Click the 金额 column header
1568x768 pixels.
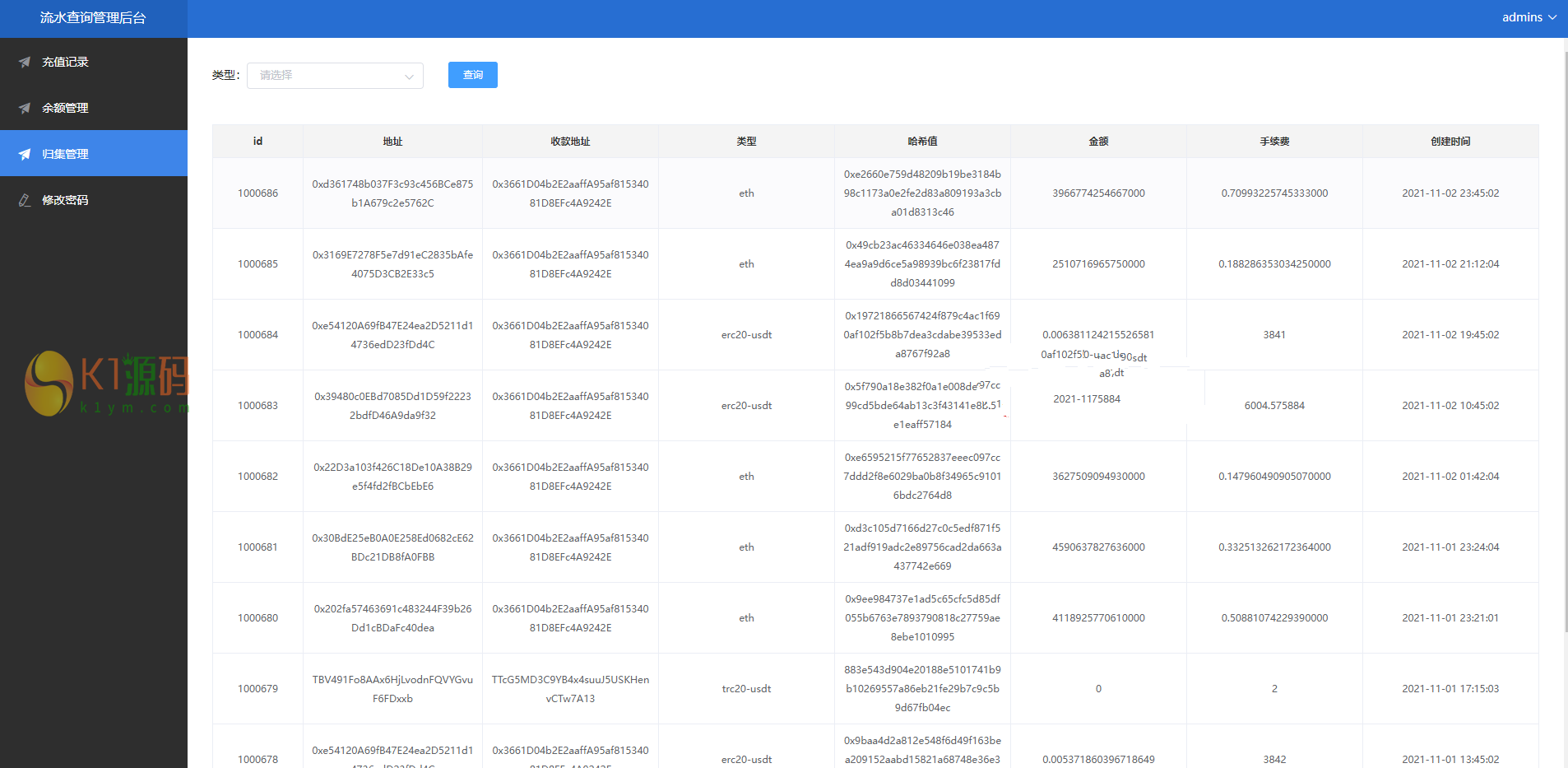1098,142
